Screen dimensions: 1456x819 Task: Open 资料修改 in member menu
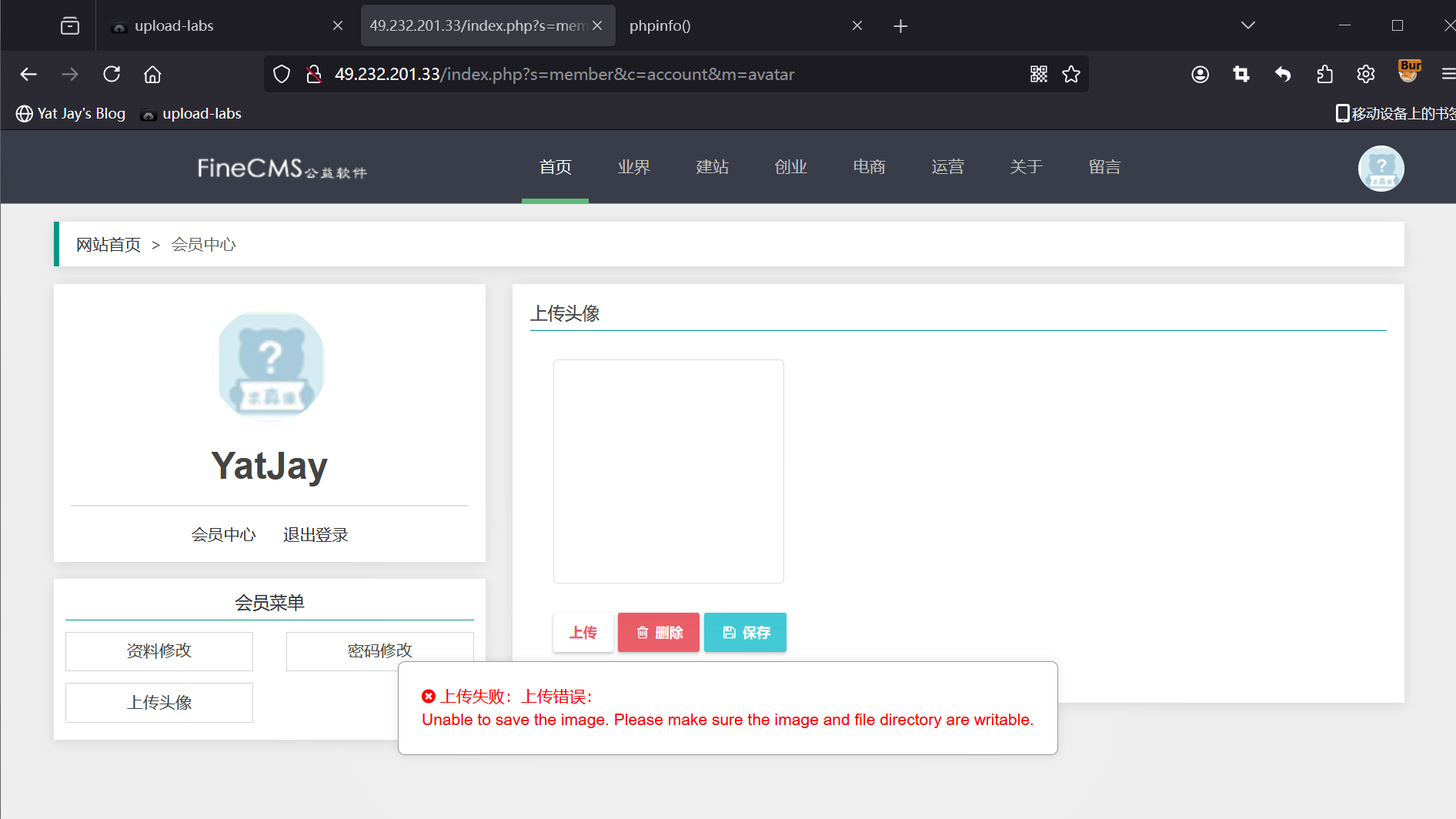(x=159, y=651)
